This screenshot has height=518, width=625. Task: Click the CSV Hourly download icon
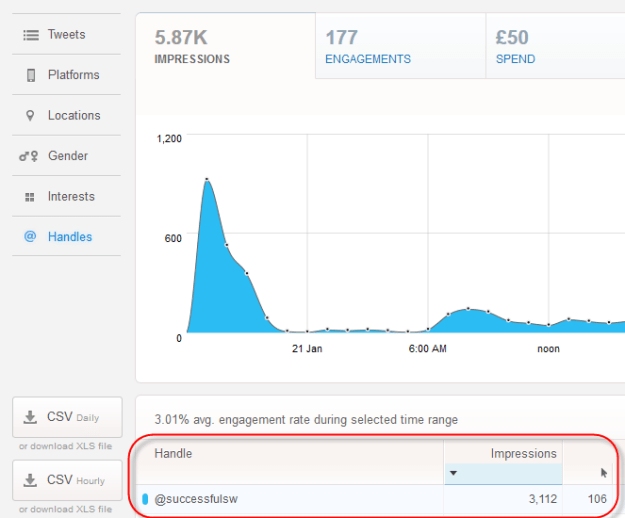[28, 480]
